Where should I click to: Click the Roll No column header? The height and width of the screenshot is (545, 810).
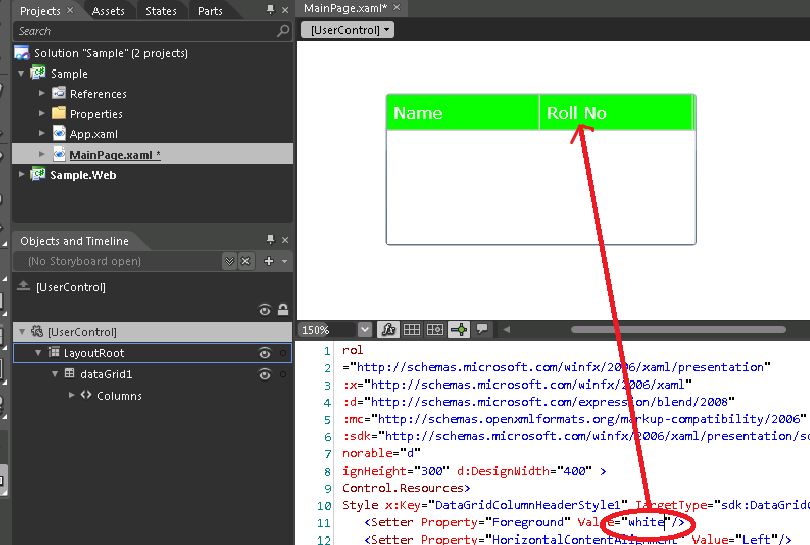tap(615, 113)
